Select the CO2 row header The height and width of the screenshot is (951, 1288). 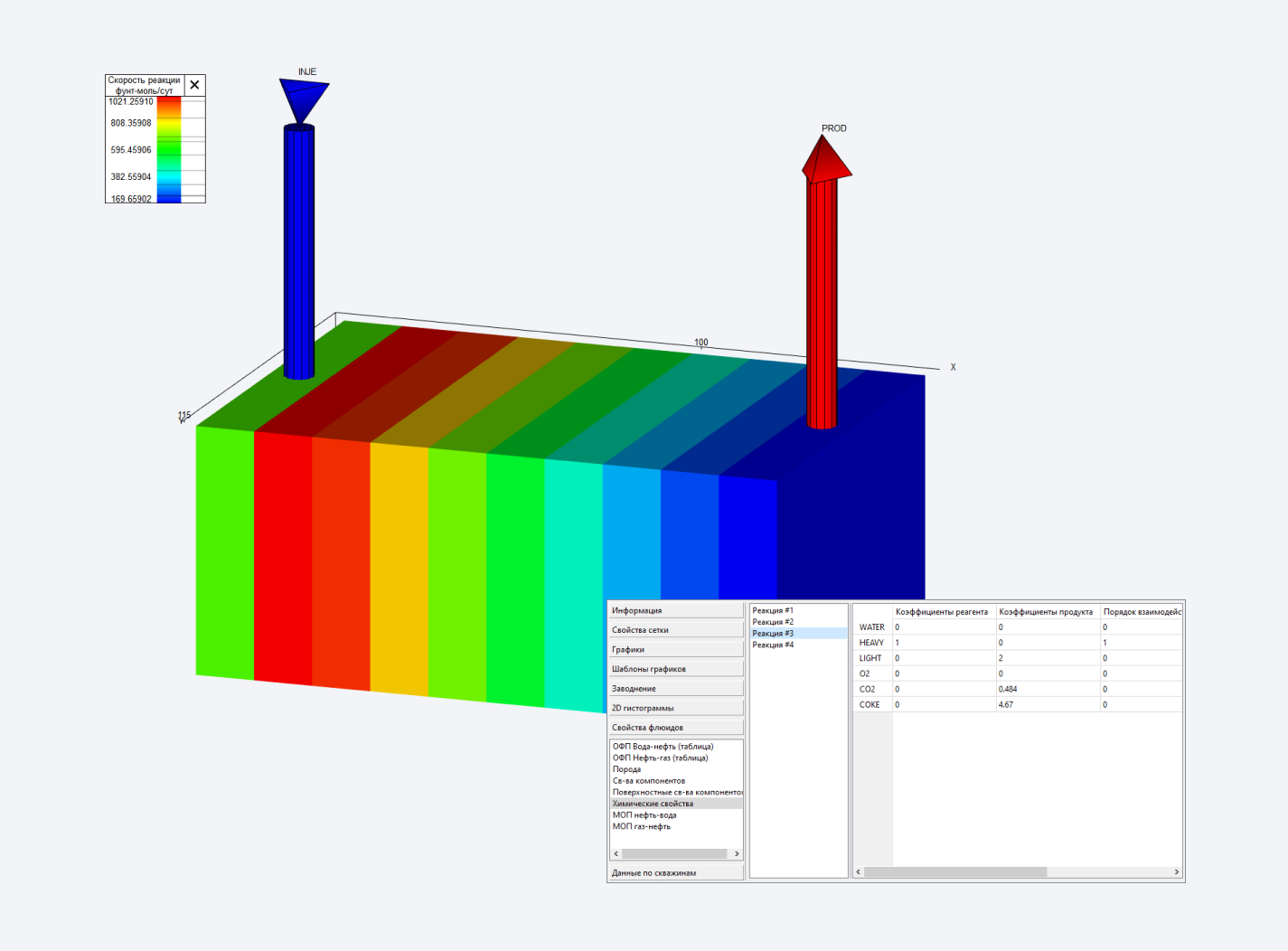872,689
